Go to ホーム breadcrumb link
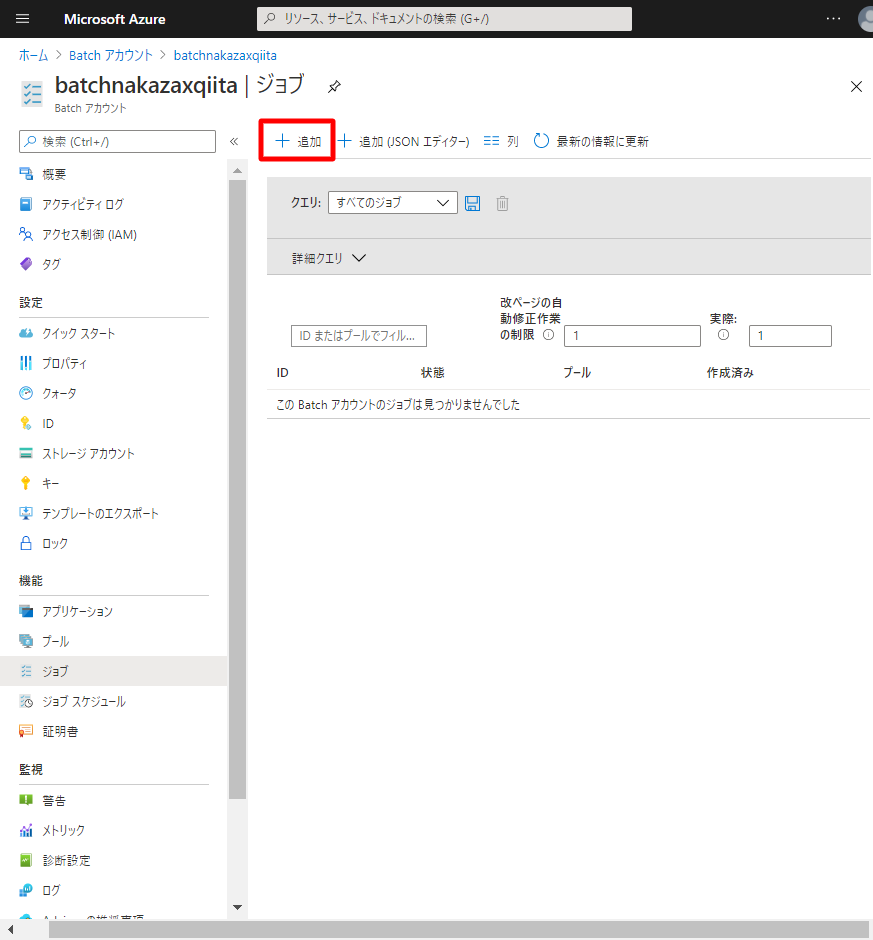Viewport: 873px width, 940px height. [x=34, y=55]
